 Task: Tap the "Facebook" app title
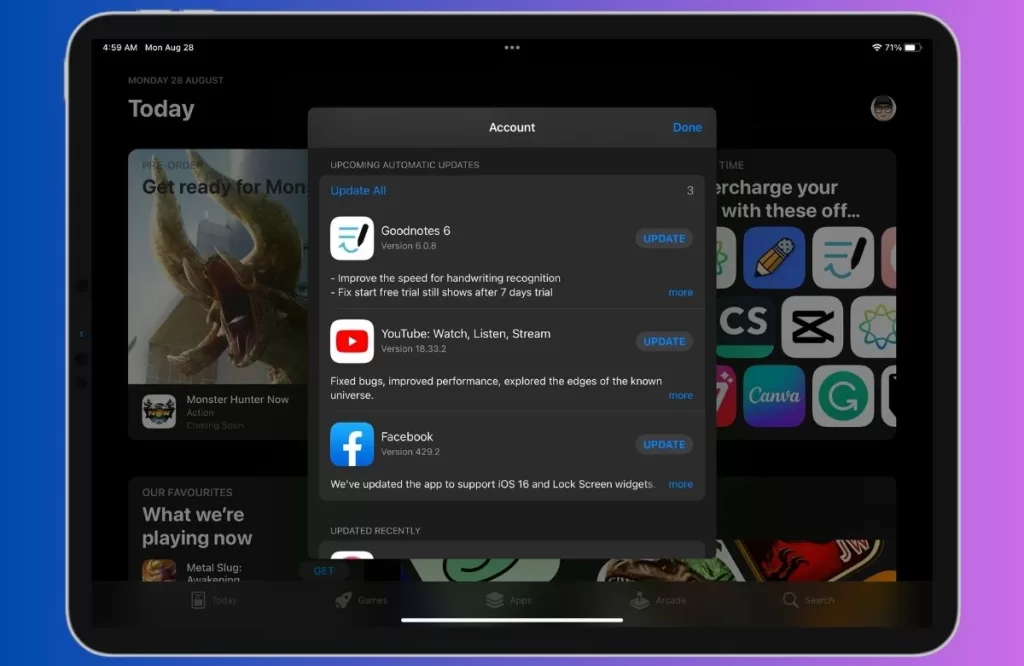coord(407,437)
